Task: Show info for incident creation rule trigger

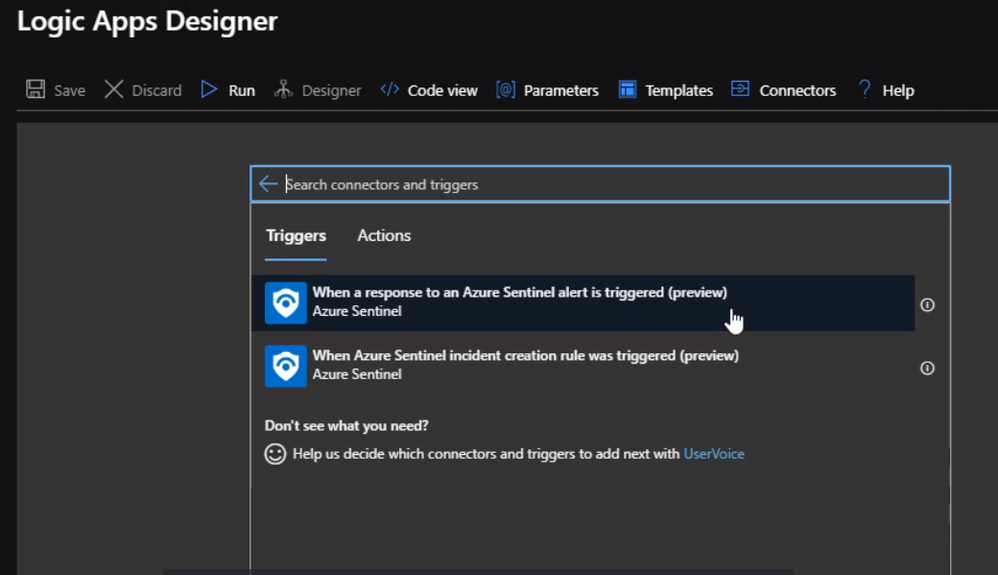Action: point(927,368)
